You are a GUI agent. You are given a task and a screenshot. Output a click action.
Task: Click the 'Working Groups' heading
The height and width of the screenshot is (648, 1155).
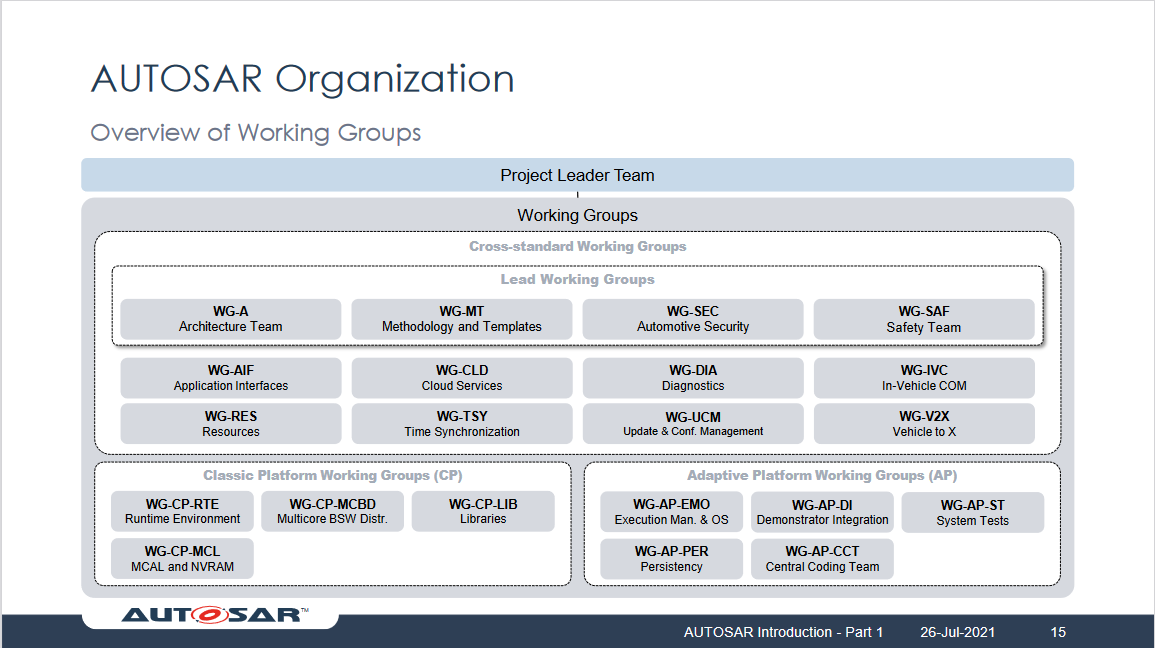(578, 215)
